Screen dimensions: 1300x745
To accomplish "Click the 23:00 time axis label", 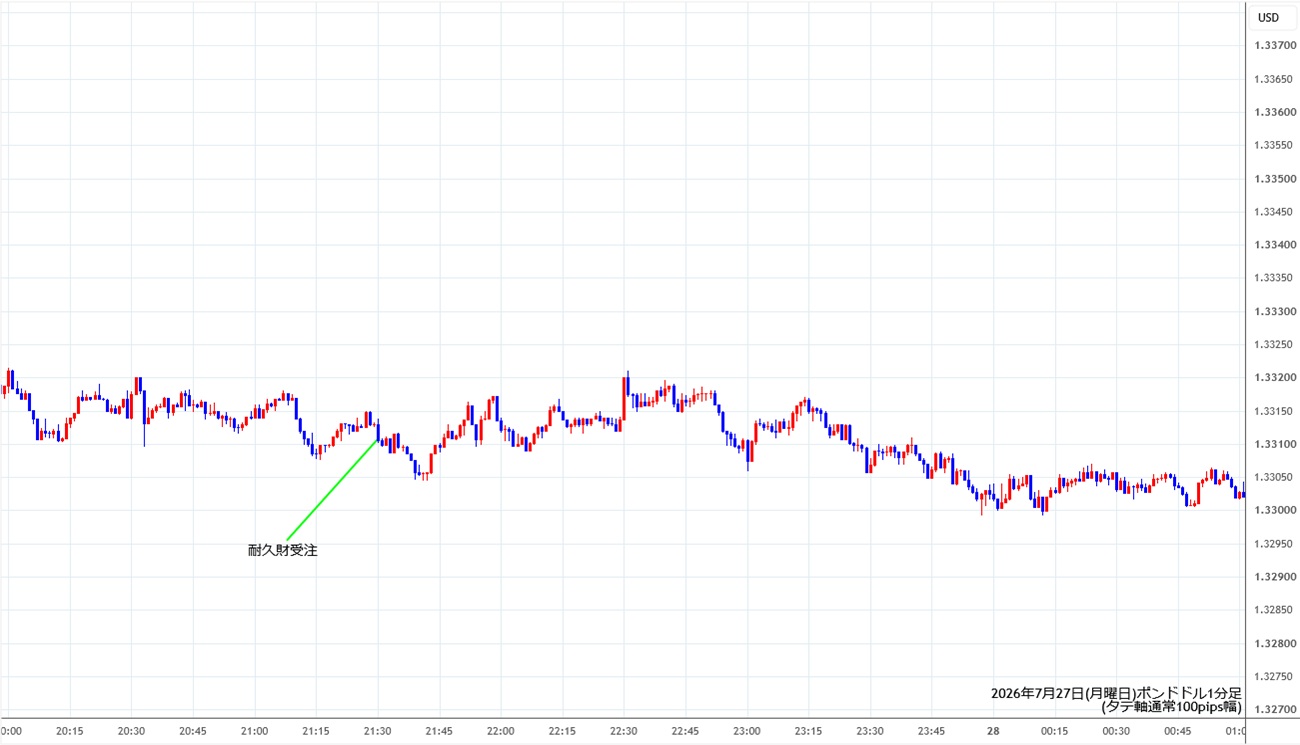I will click(x=747, y=731).
